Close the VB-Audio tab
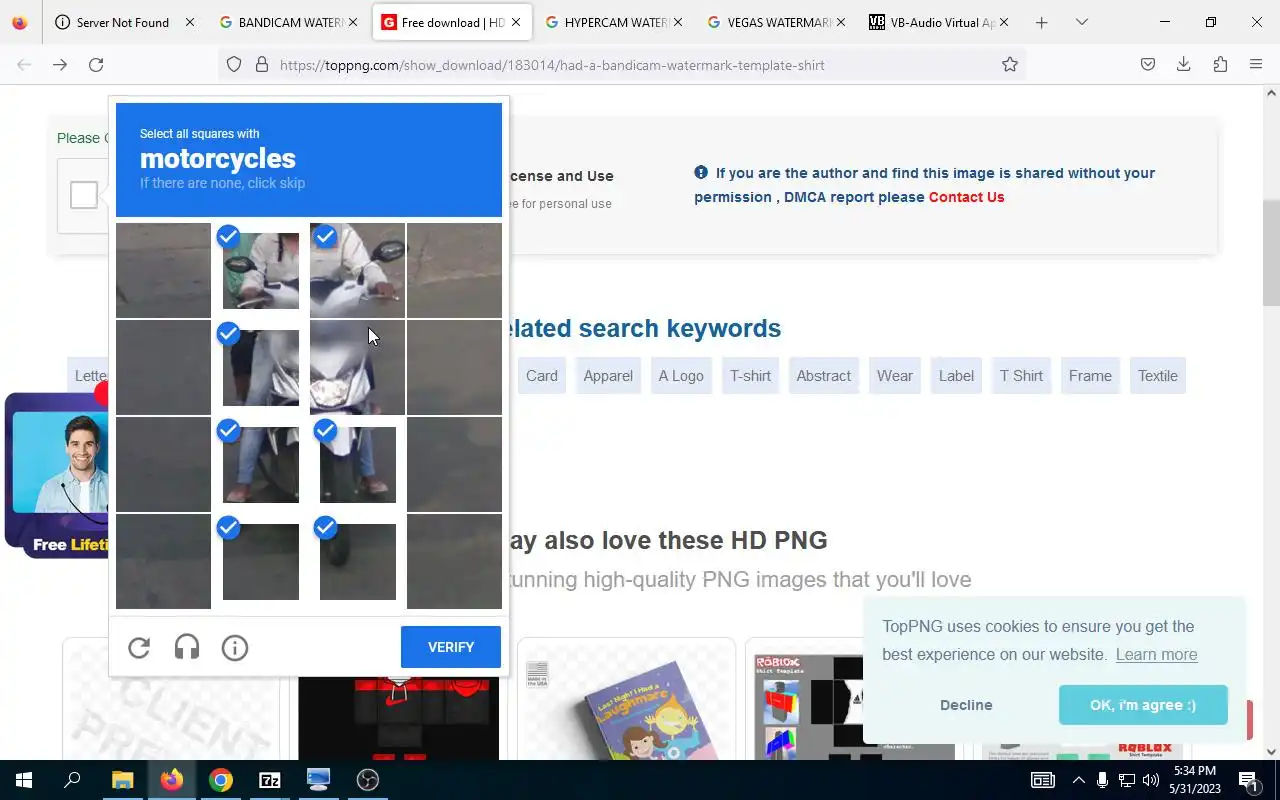This screenshot has height=800, width=1280. (x=1004, y=22)
